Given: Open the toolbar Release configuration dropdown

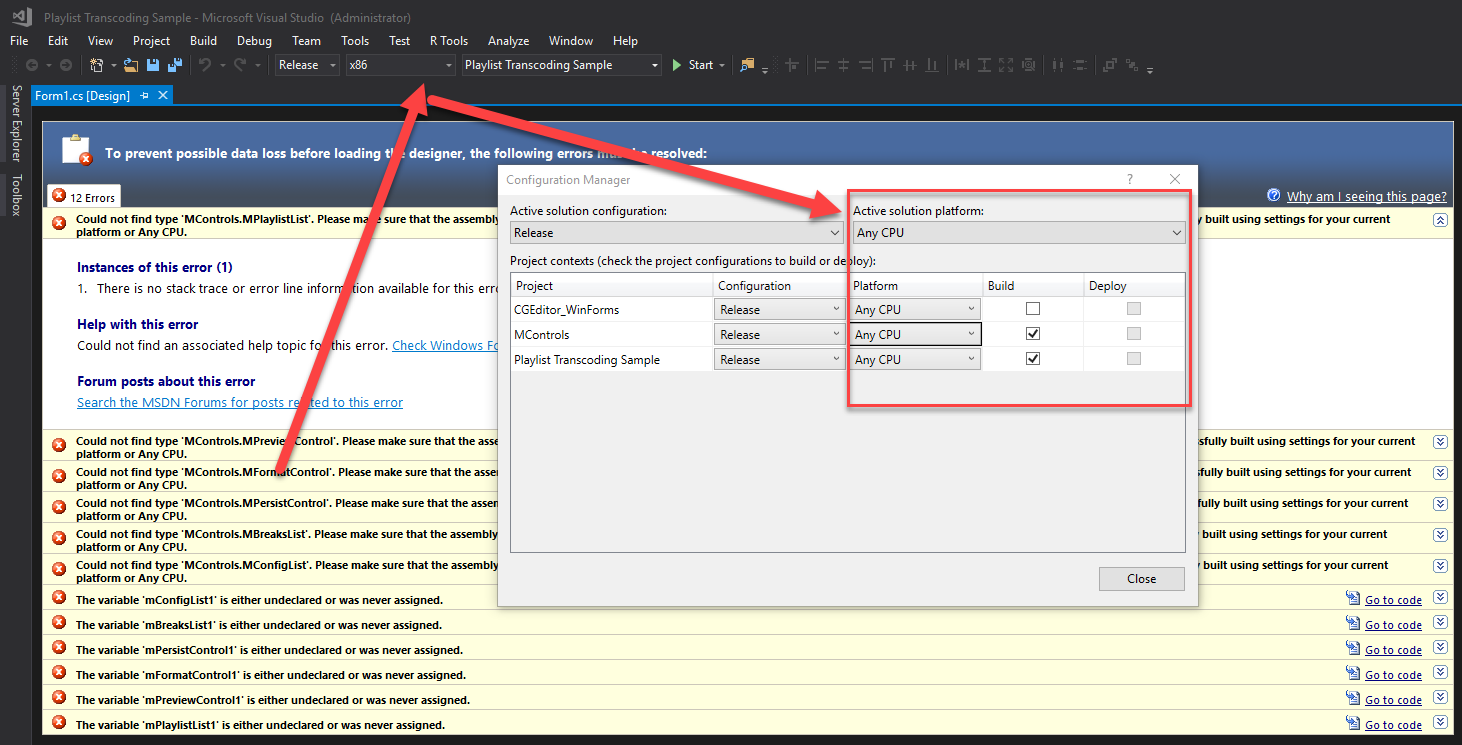Looking at the screenshot, I should 307,65.
